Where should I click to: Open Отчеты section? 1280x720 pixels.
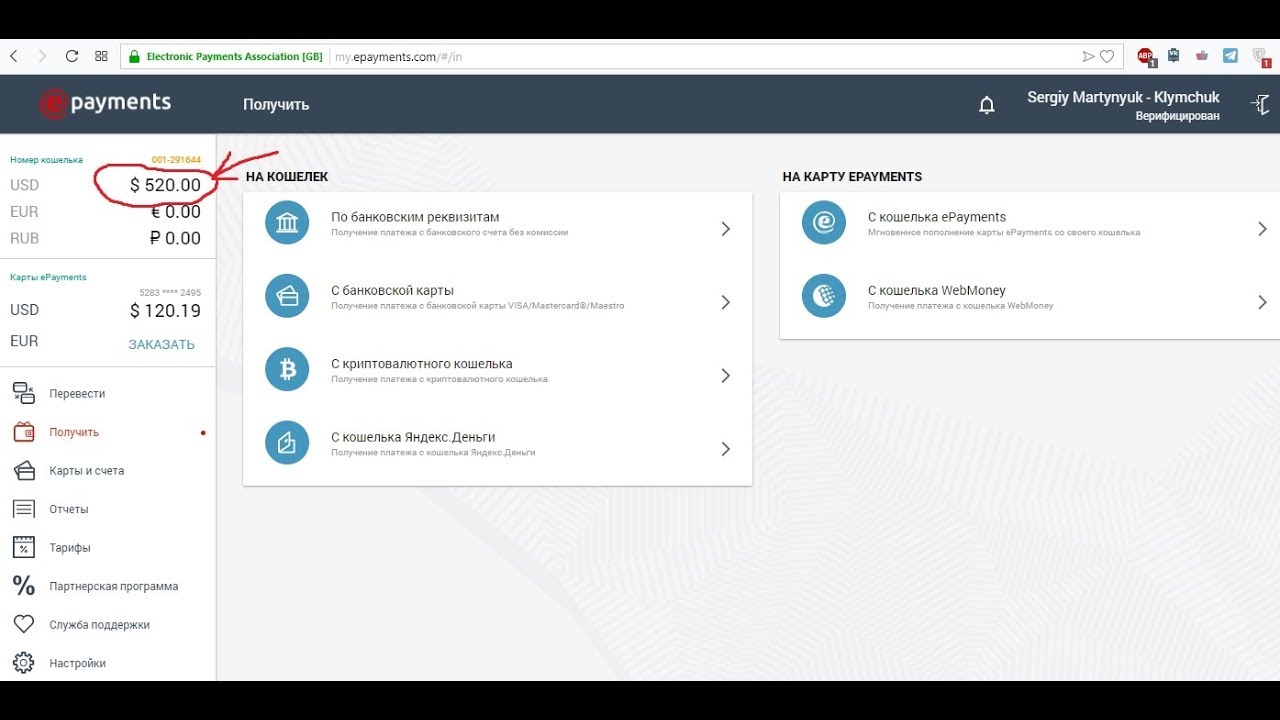coord(69,510)
